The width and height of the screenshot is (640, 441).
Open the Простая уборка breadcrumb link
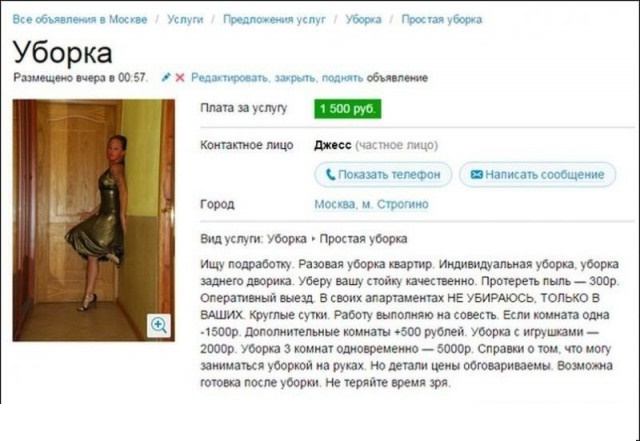pyautogui.click(x=442, y=19)
